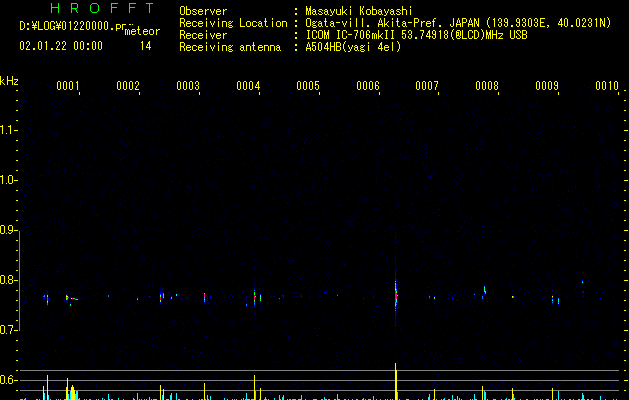Screen dimensions: 629x400
Task: Click time marker 0010
Action: (607, 85)
